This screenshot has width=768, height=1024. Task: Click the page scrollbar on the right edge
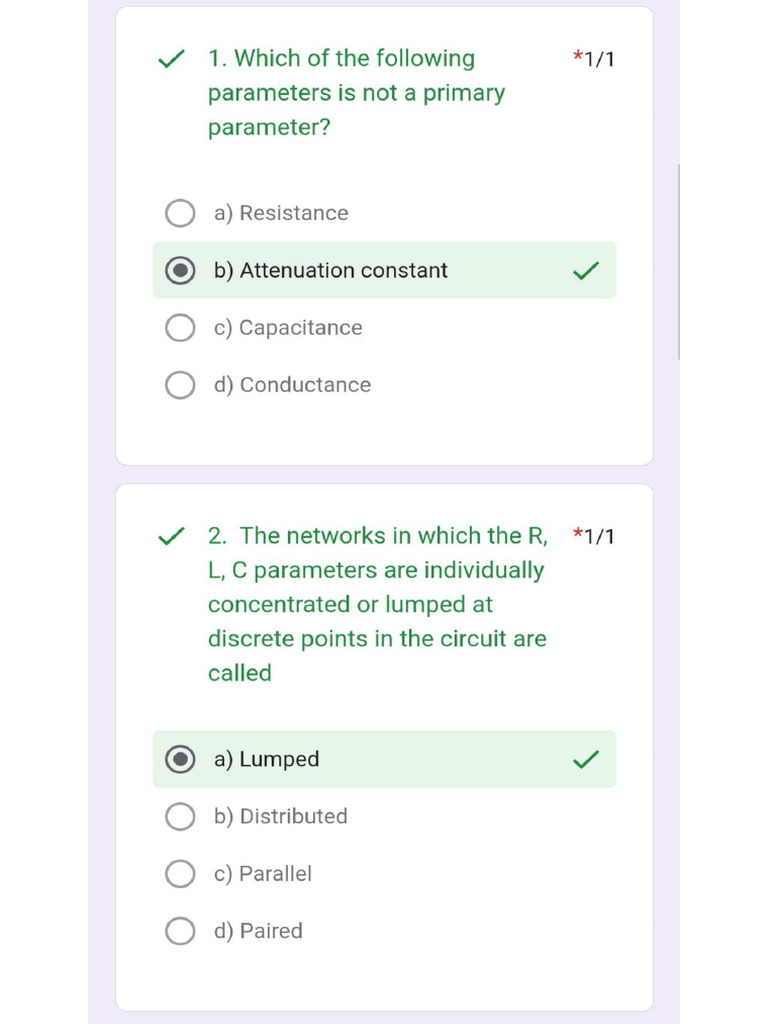(x=679, y=262)
